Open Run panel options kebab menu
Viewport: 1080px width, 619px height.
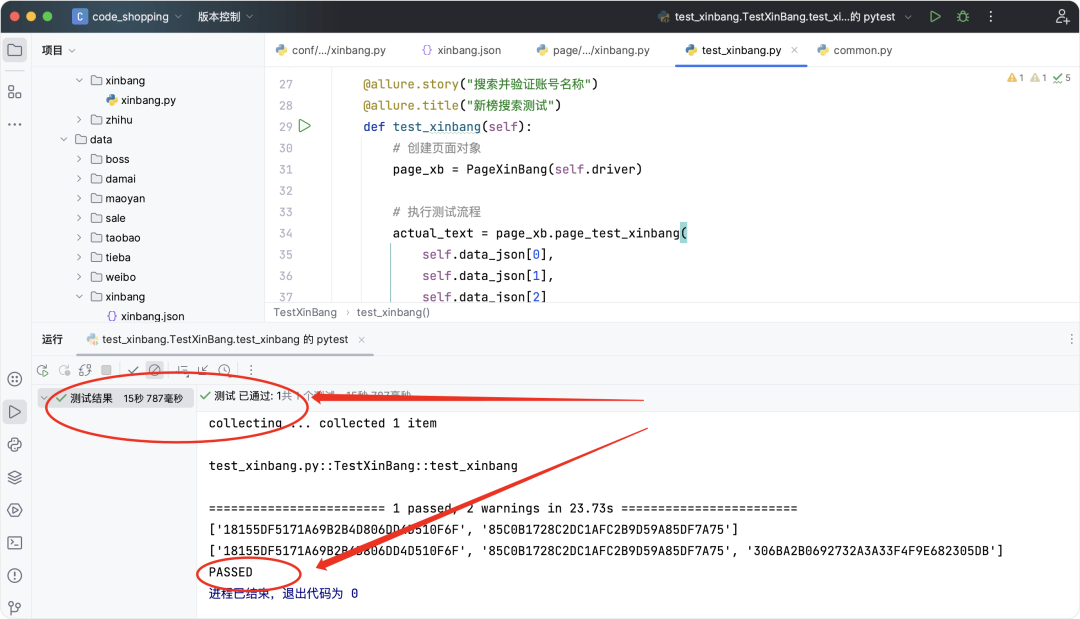[1071, 339]
